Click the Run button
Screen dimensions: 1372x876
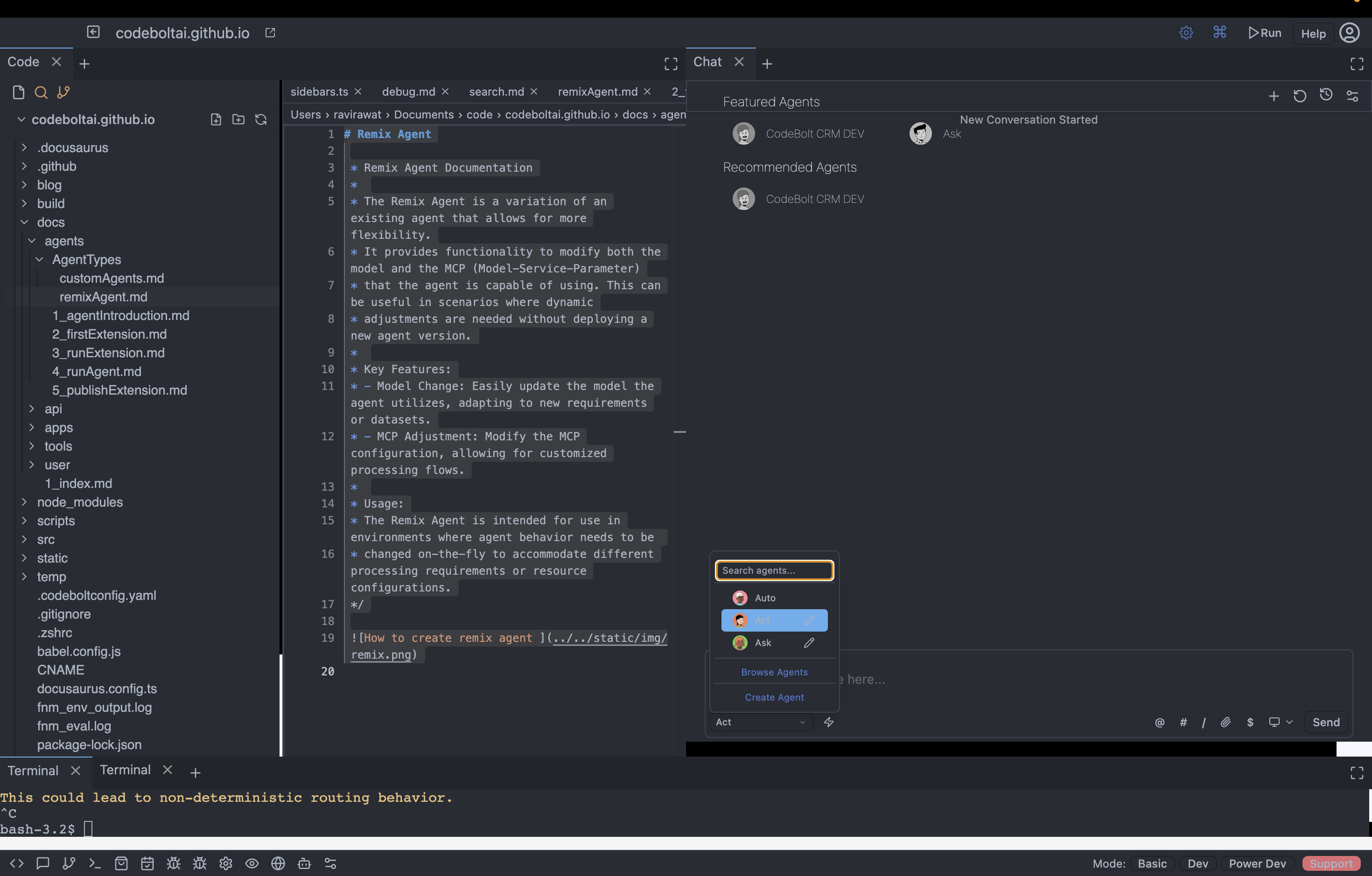coord(1264,33)
